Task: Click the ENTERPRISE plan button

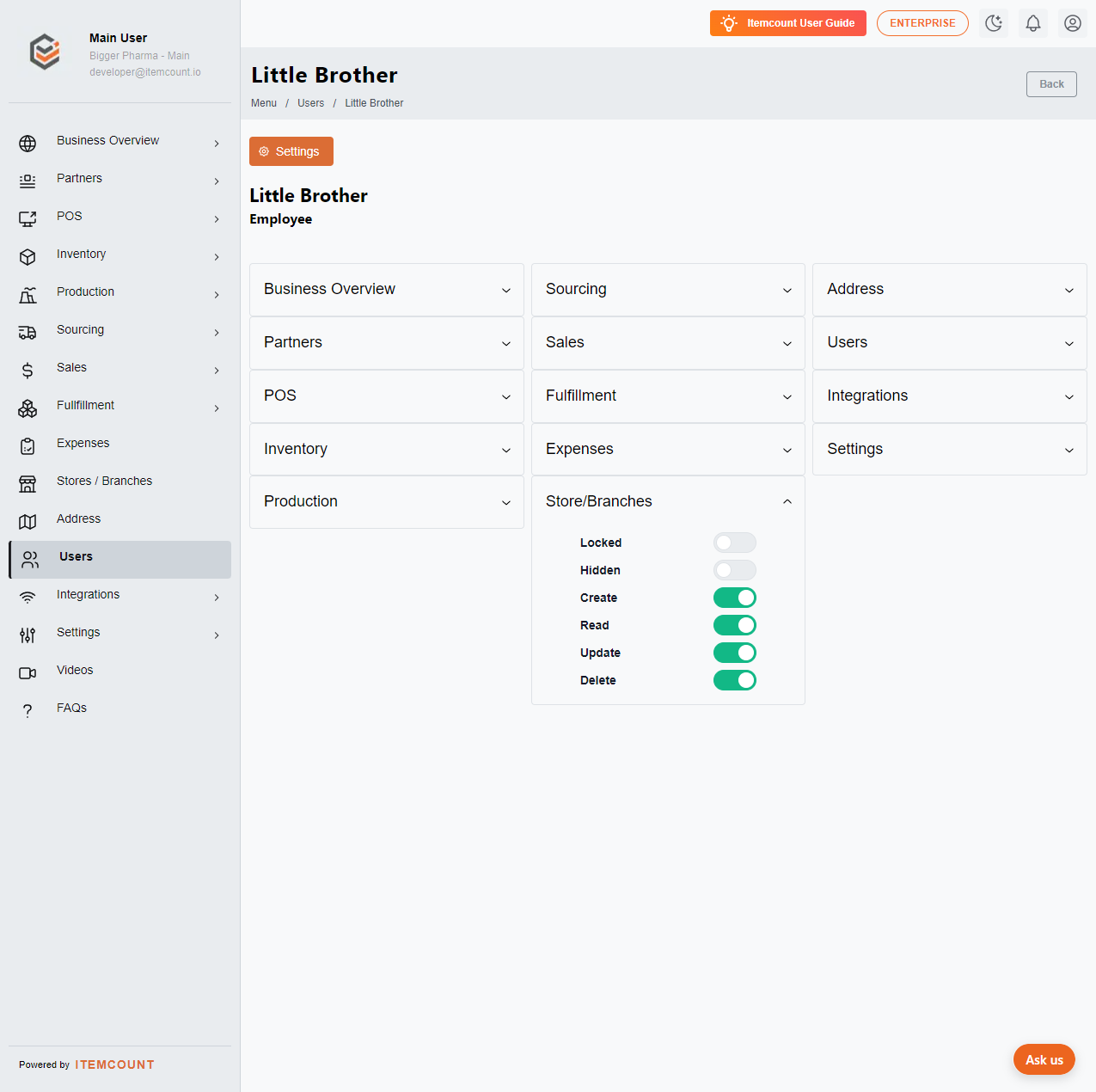Action: [922, 23]
